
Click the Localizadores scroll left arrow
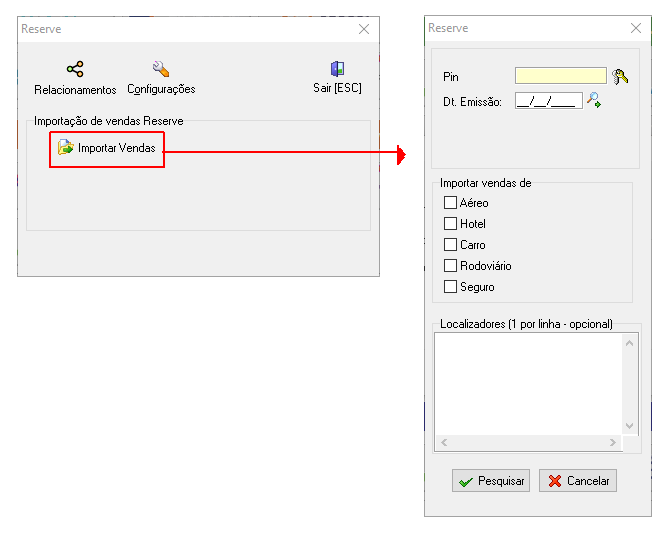[444, 442]
